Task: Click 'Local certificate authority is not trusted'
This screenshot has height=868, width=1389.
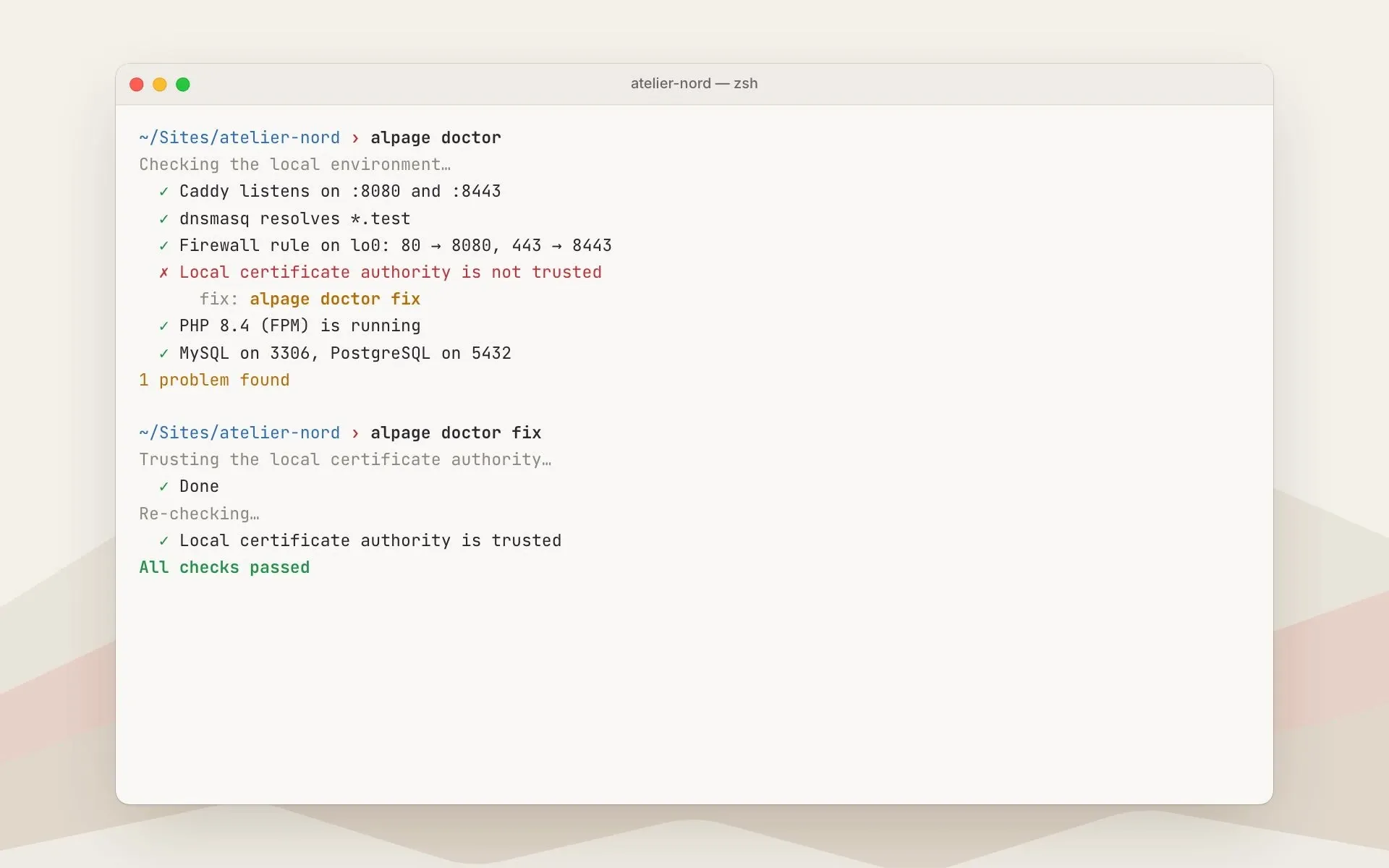Action: click(391, 272)
